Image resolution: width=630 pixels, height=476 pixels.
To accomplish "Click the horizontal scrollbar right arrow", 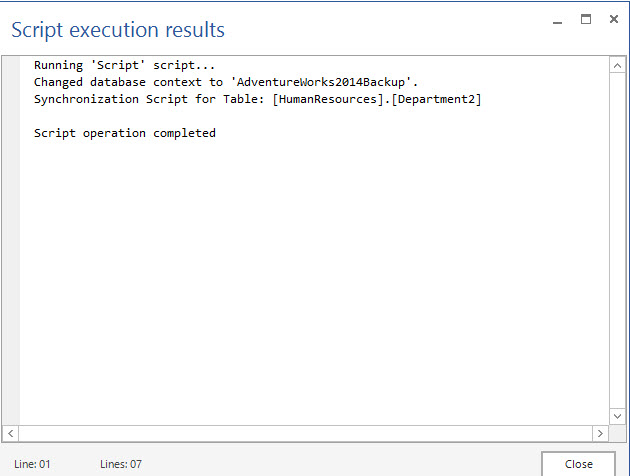I will coord(600,434).
